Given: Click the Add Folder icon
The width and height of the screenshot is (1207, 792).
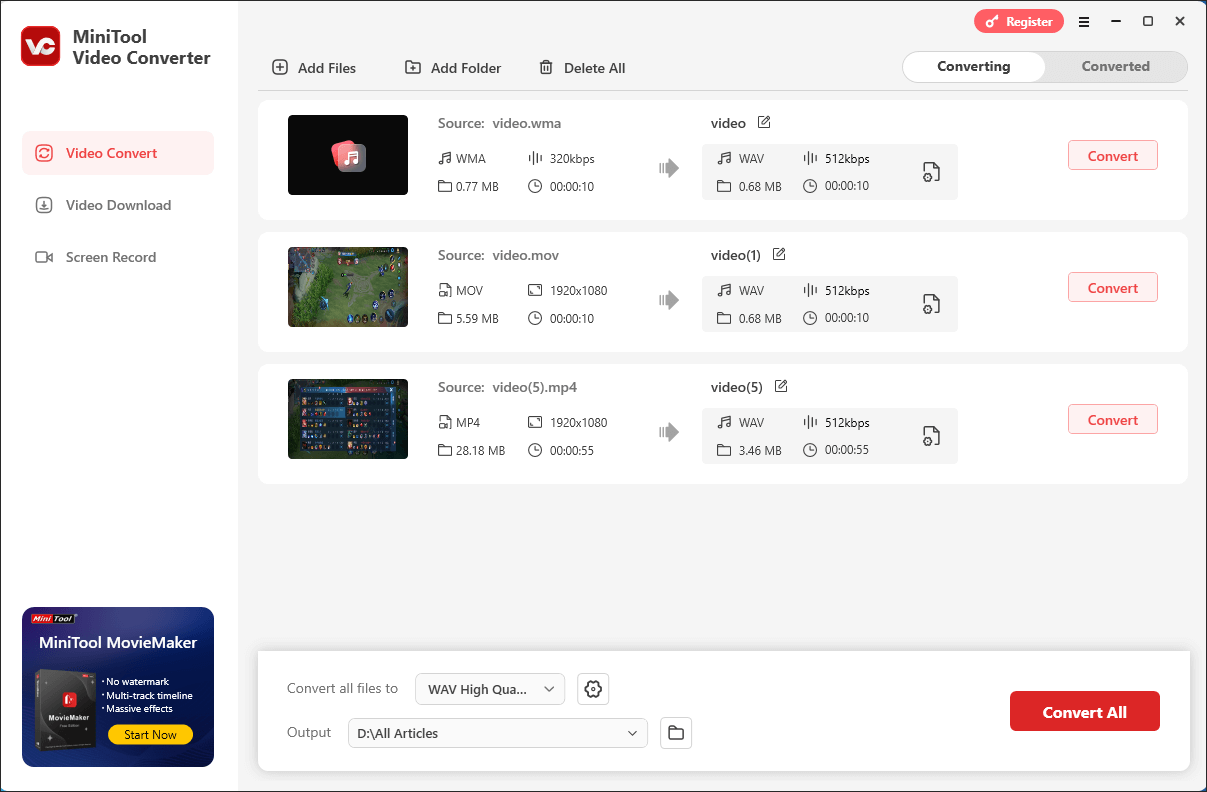Looking at the screenshot, I should [413, 67].
